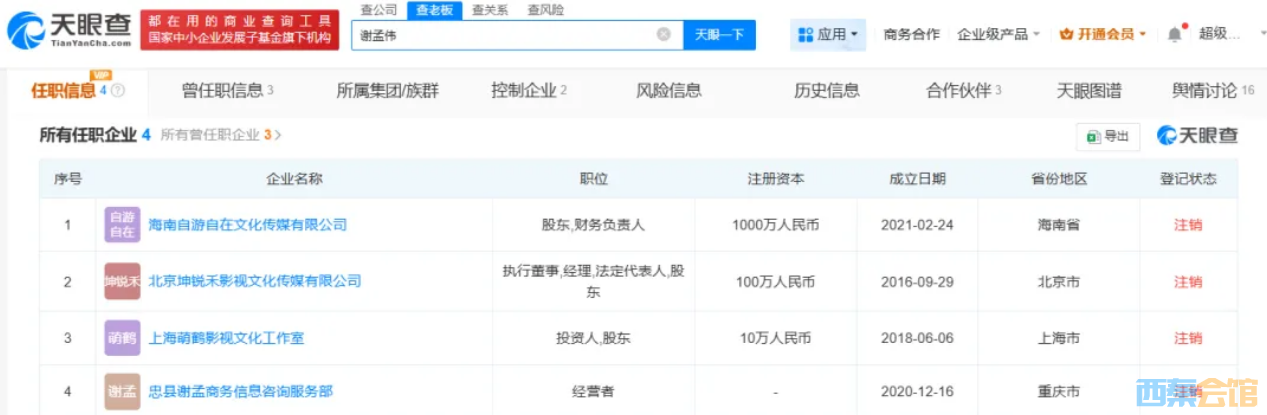The height and width of the screenshot is (415, 1267).
Task: Click the 北京市 region cell
Action: point(1059,281)
